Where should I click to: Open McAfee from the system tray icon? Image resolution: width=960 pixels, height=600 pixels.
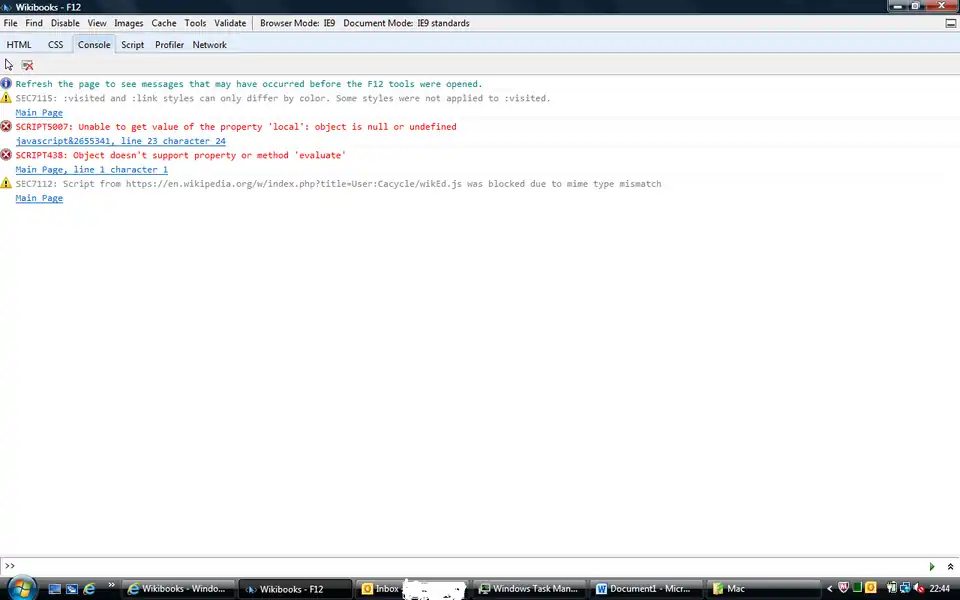[x=843, y=588]
